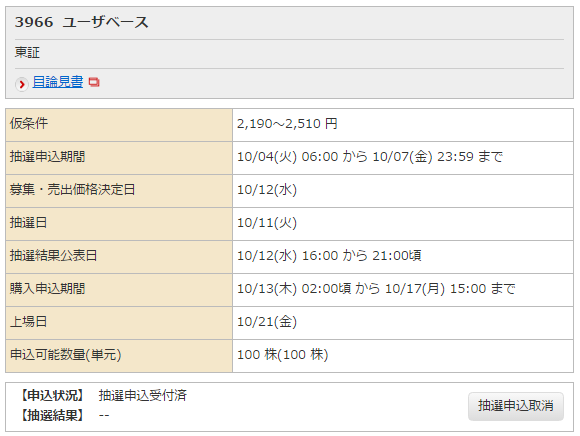Select the 3966 ユーザベース stock title
The image size is (580, 436).
pyautogui.click(x=81, y=22)
